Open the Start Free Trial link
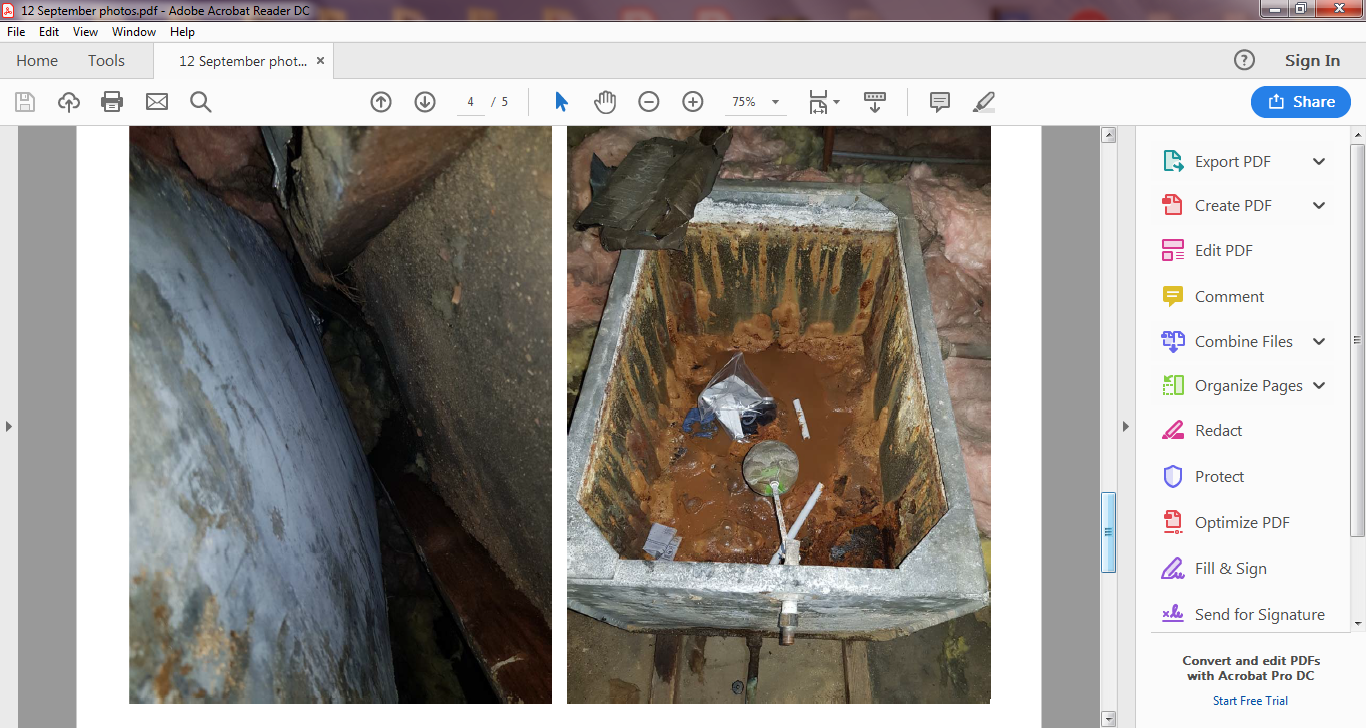 (1250, 701)
